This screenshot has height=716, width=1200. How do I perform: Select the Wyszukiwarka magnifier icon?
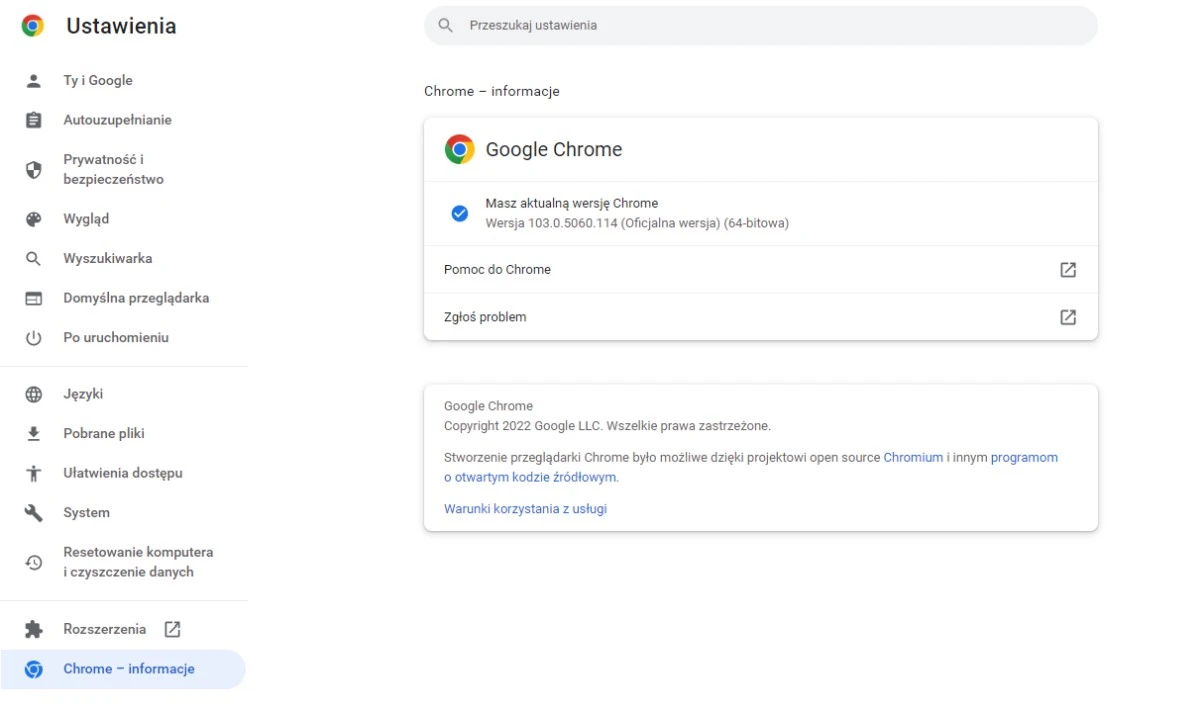point(33,258)
